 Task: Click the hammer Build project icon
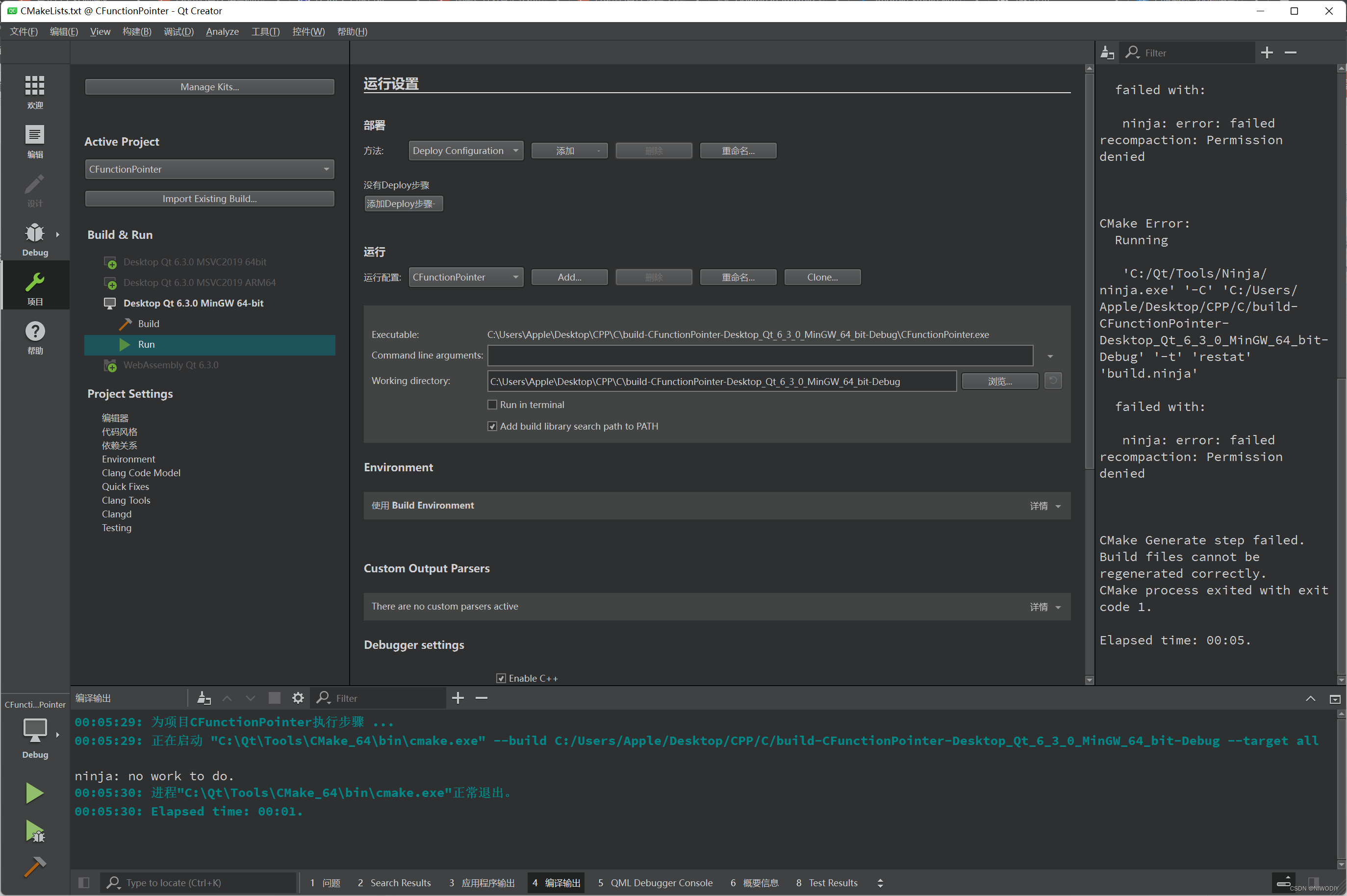(35, 866)
